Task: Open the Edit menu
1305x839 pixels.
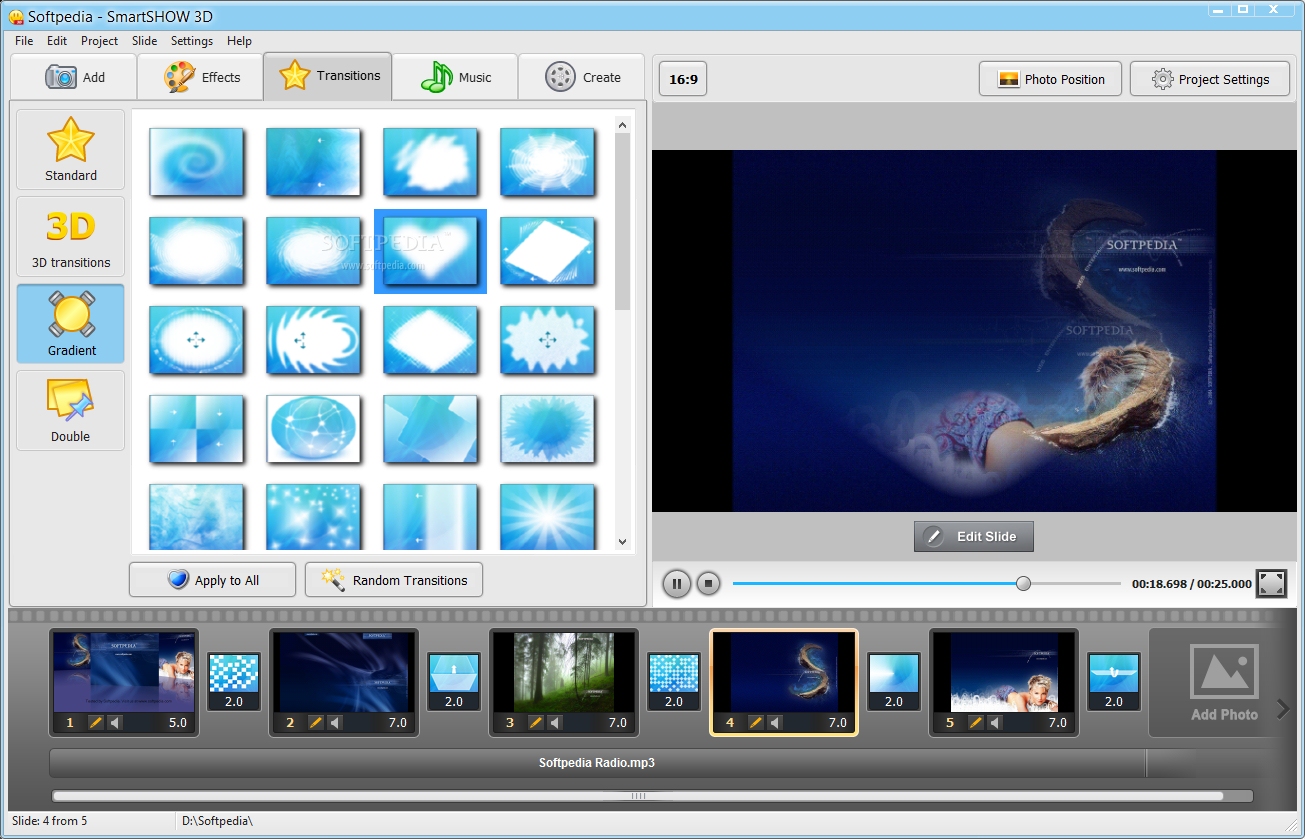Action: click(57, 41)
